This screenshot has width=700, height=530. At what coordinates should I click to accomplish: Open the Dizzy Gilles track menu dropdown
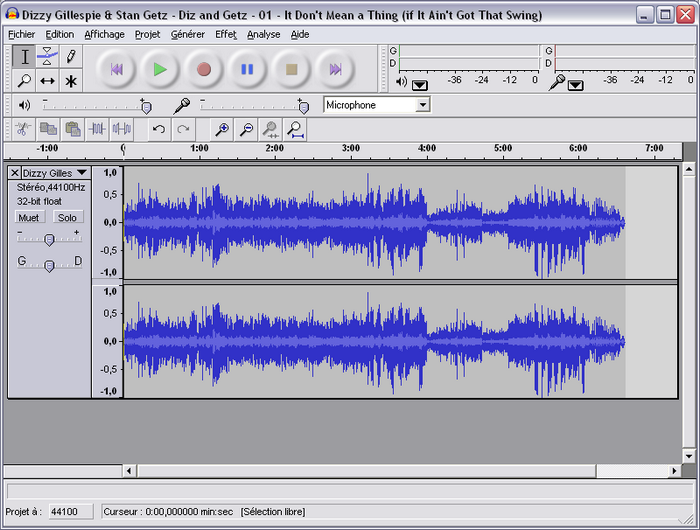click(x=82, y=172)
